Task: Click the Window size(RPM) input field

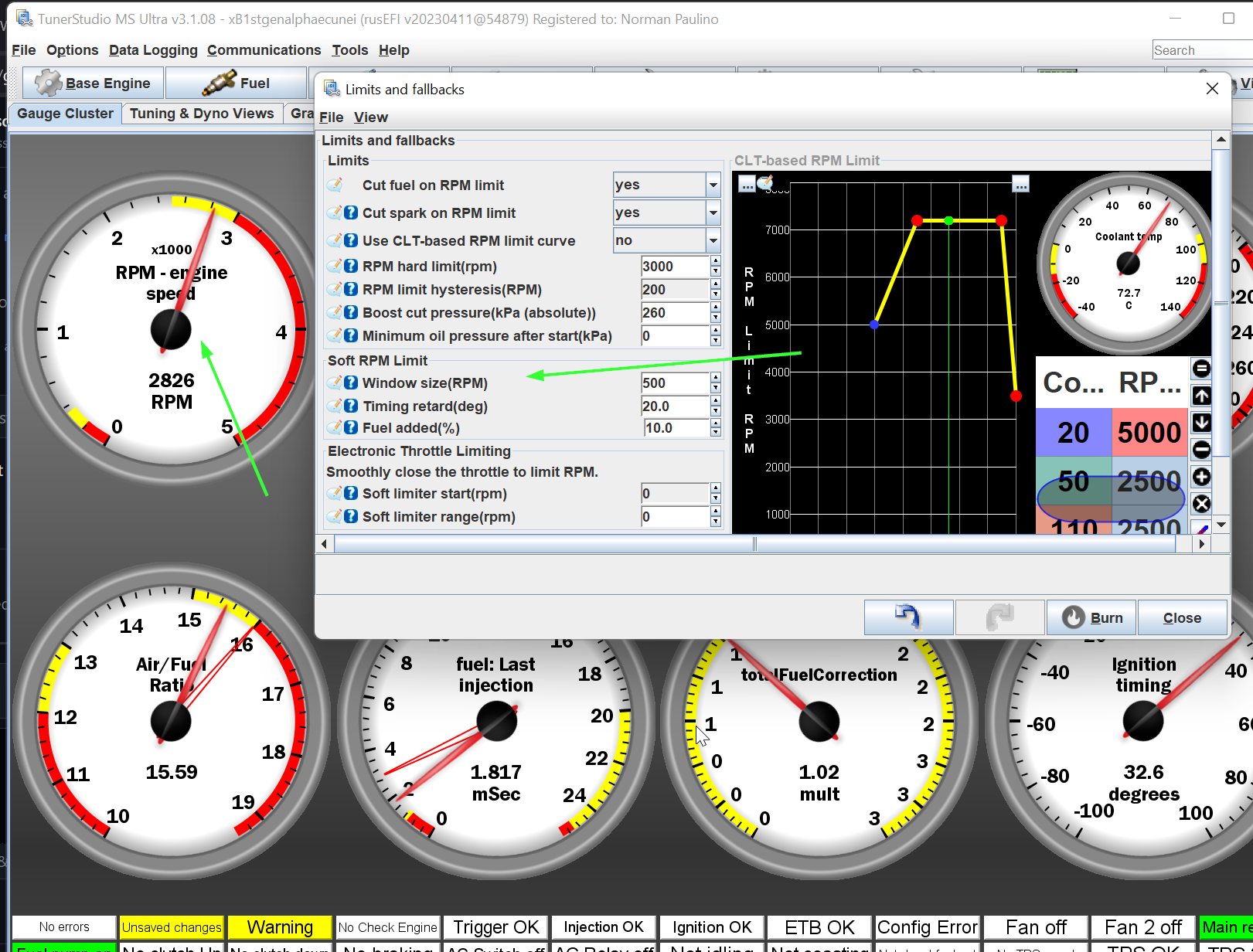Action: click(674, 382)
